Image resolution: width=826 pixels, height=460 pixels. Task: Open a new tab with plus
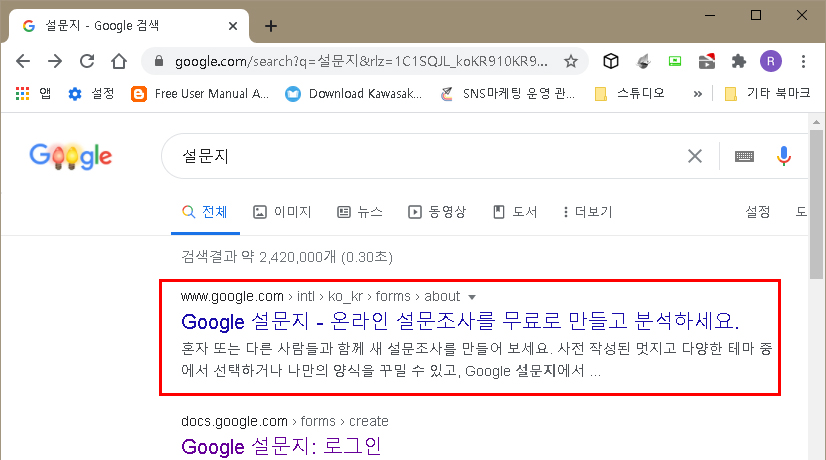(271, 26)
